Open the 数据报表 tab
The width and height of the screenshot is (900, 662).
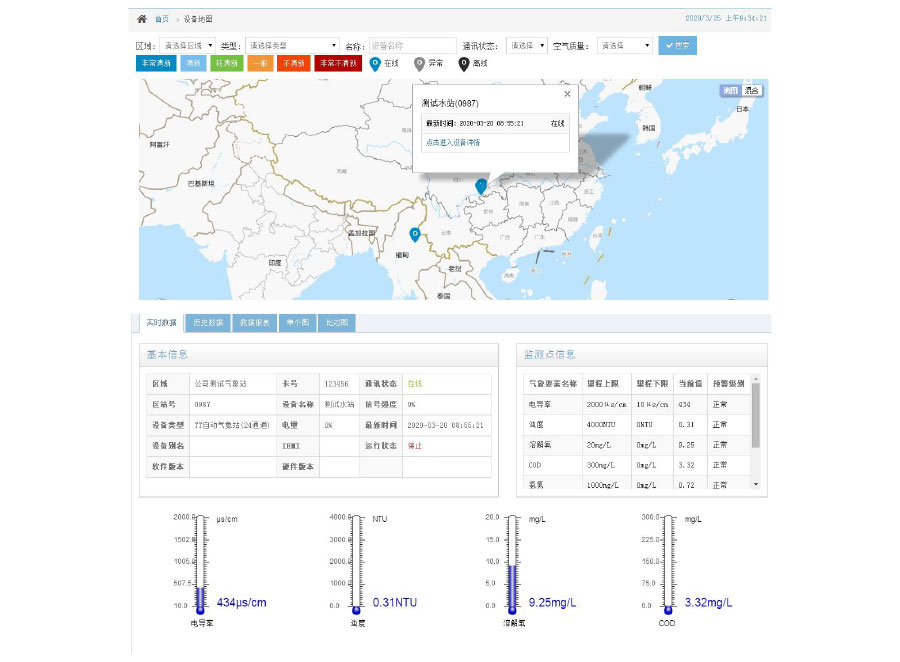pos(254,323)
